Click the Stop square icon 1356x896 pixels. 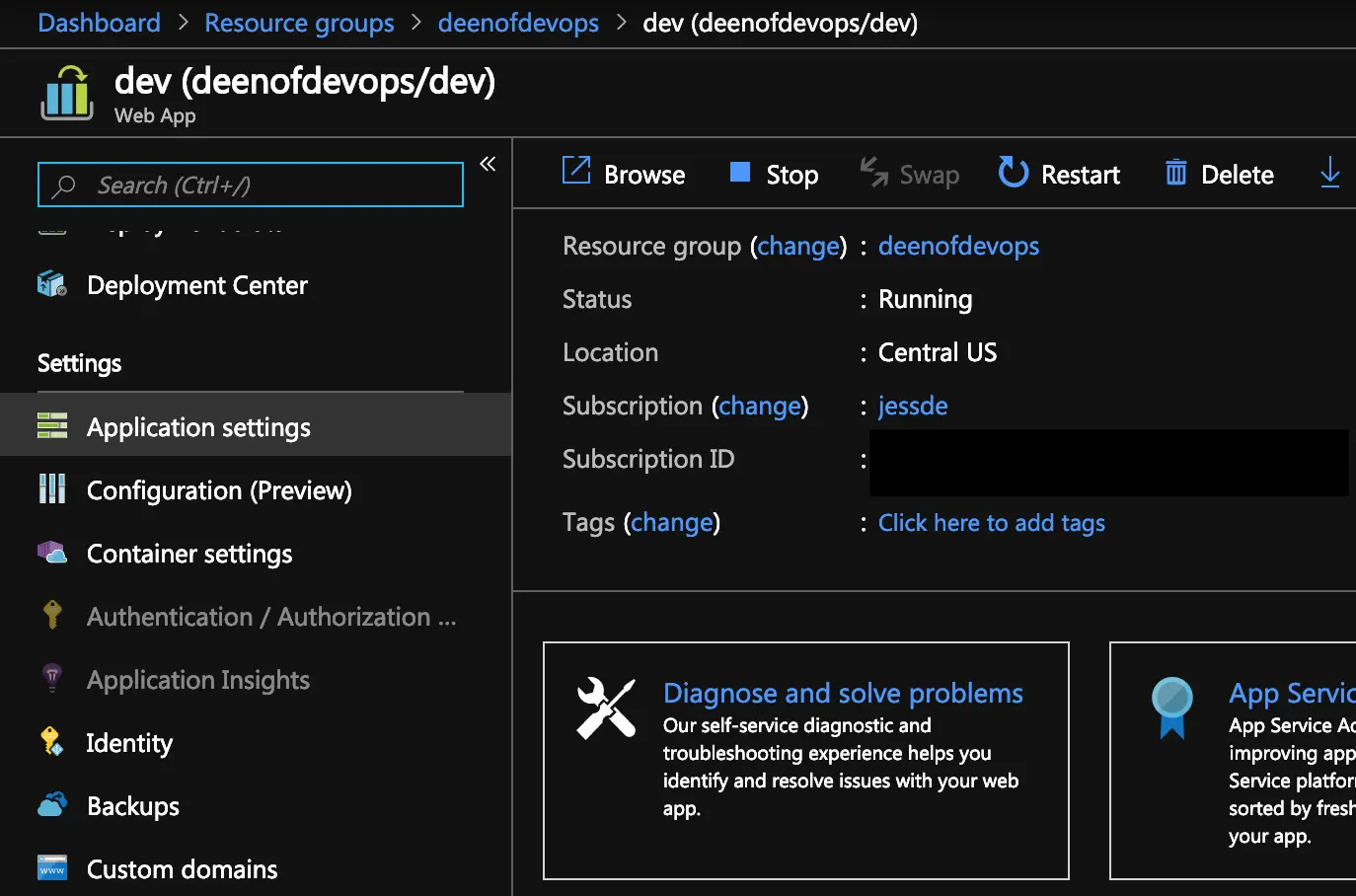click(x=740, y=173)
